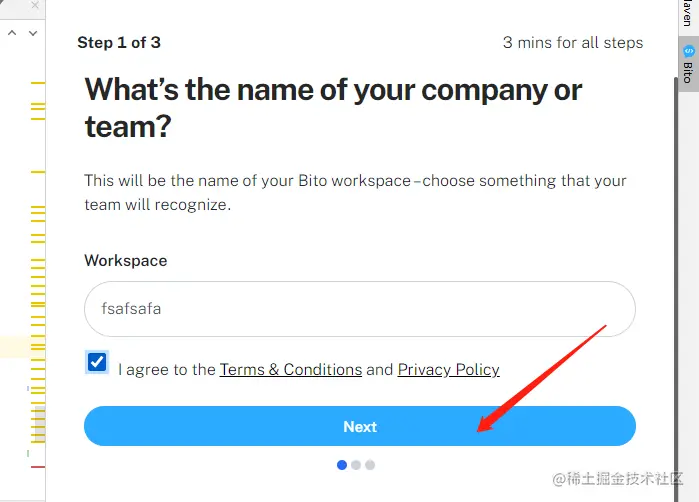Click the "3 mins for all steps" text
This screenshot has width=699, height=502.
573,42
